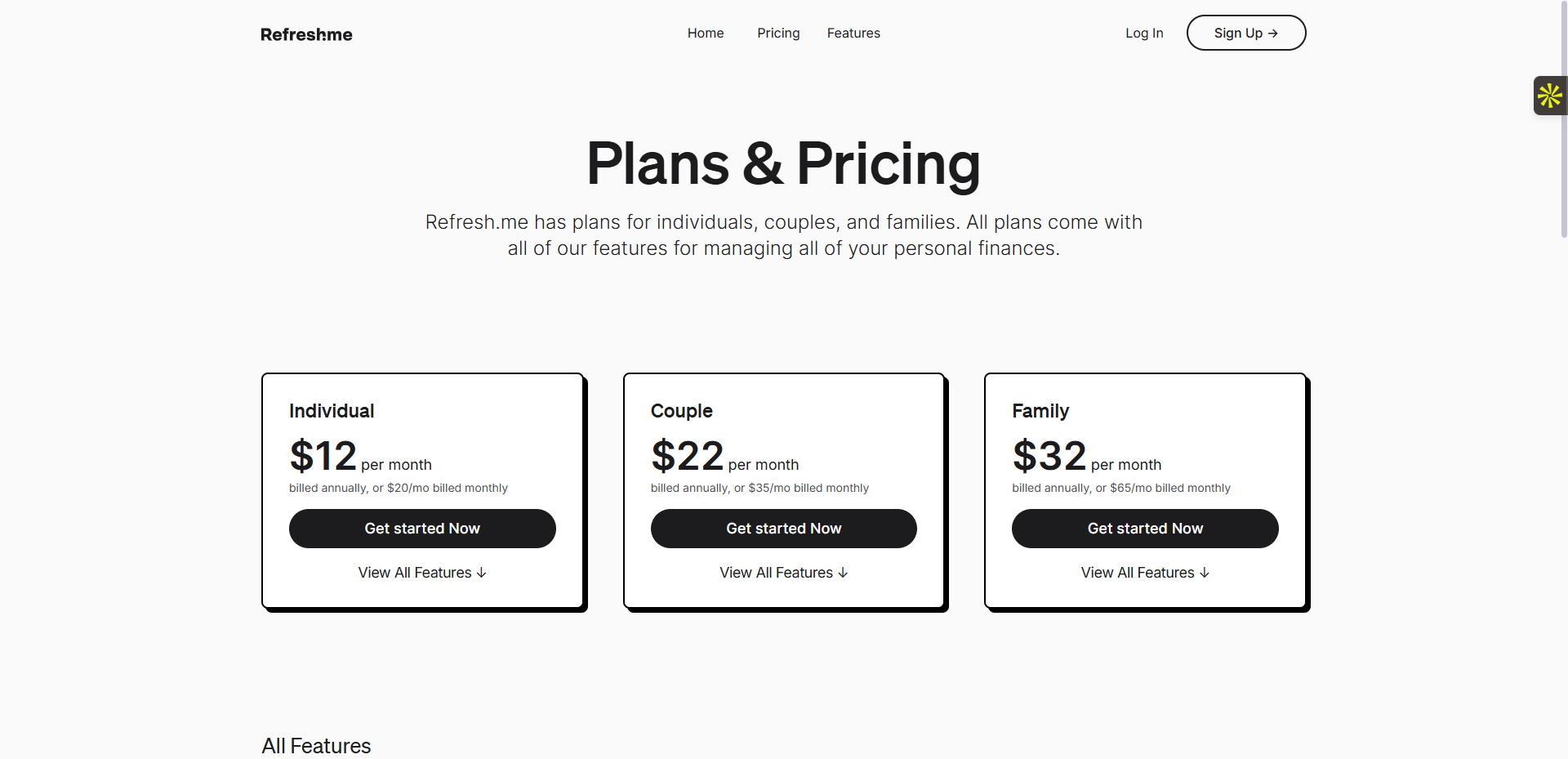Click the Individual plan title
The image size is (1568, 759).
[332, 411]
